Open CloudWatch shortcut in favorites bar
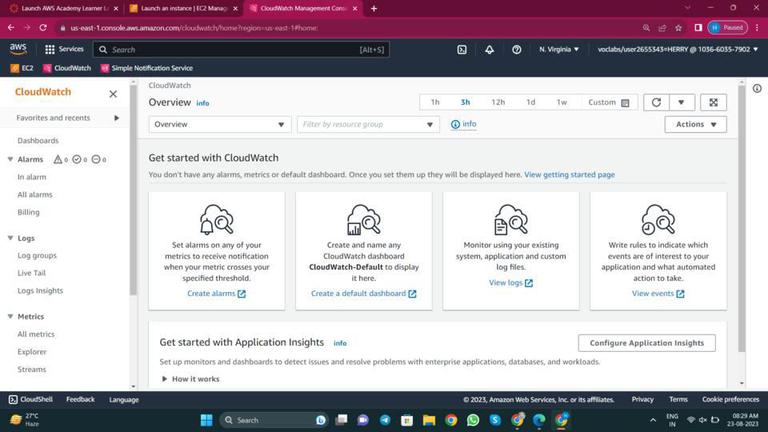This screenshot has height=432, width=768. click(x=67, y=68)
